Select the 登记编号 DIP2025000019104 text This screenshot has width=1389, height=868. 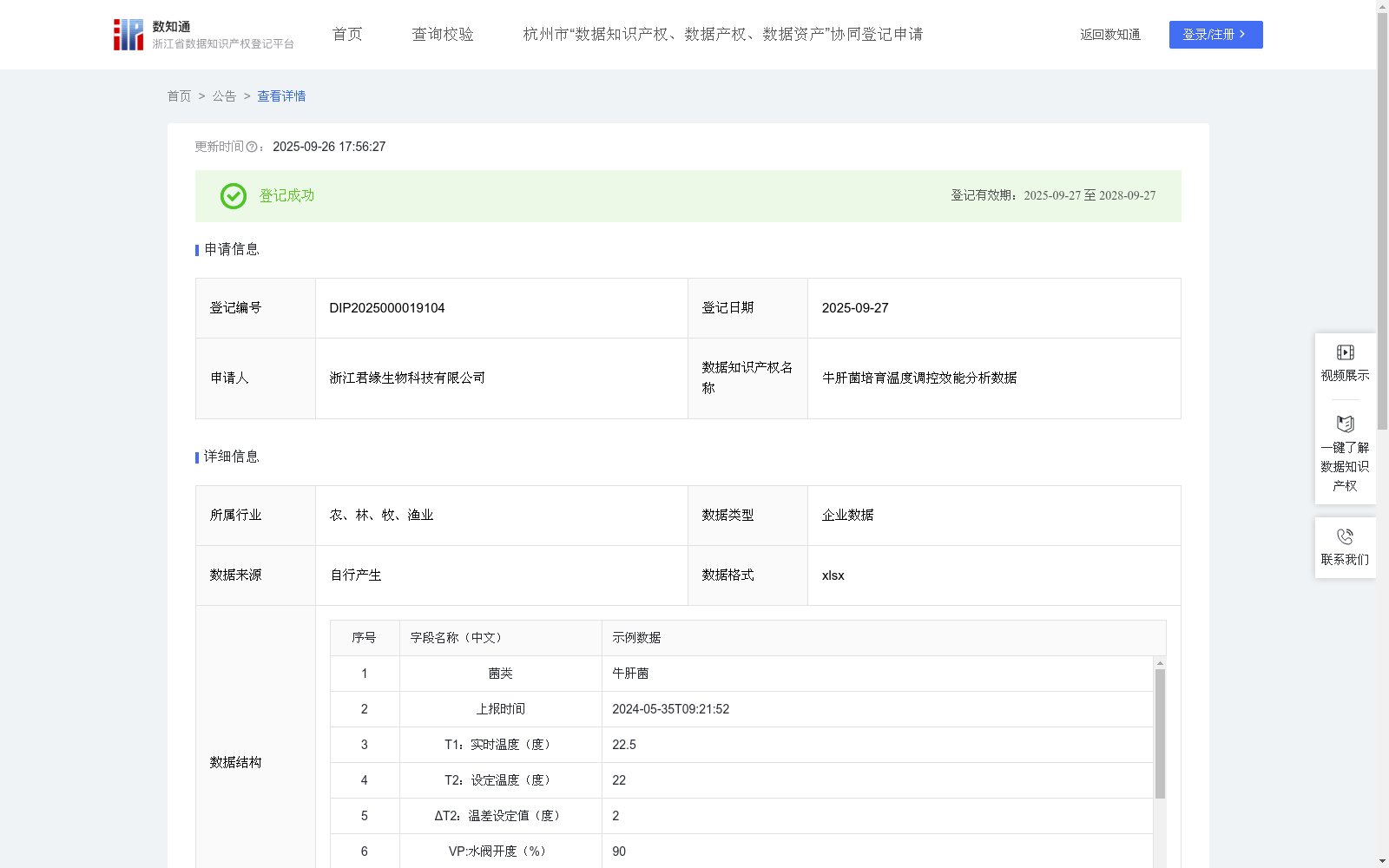tap(385, 307)
